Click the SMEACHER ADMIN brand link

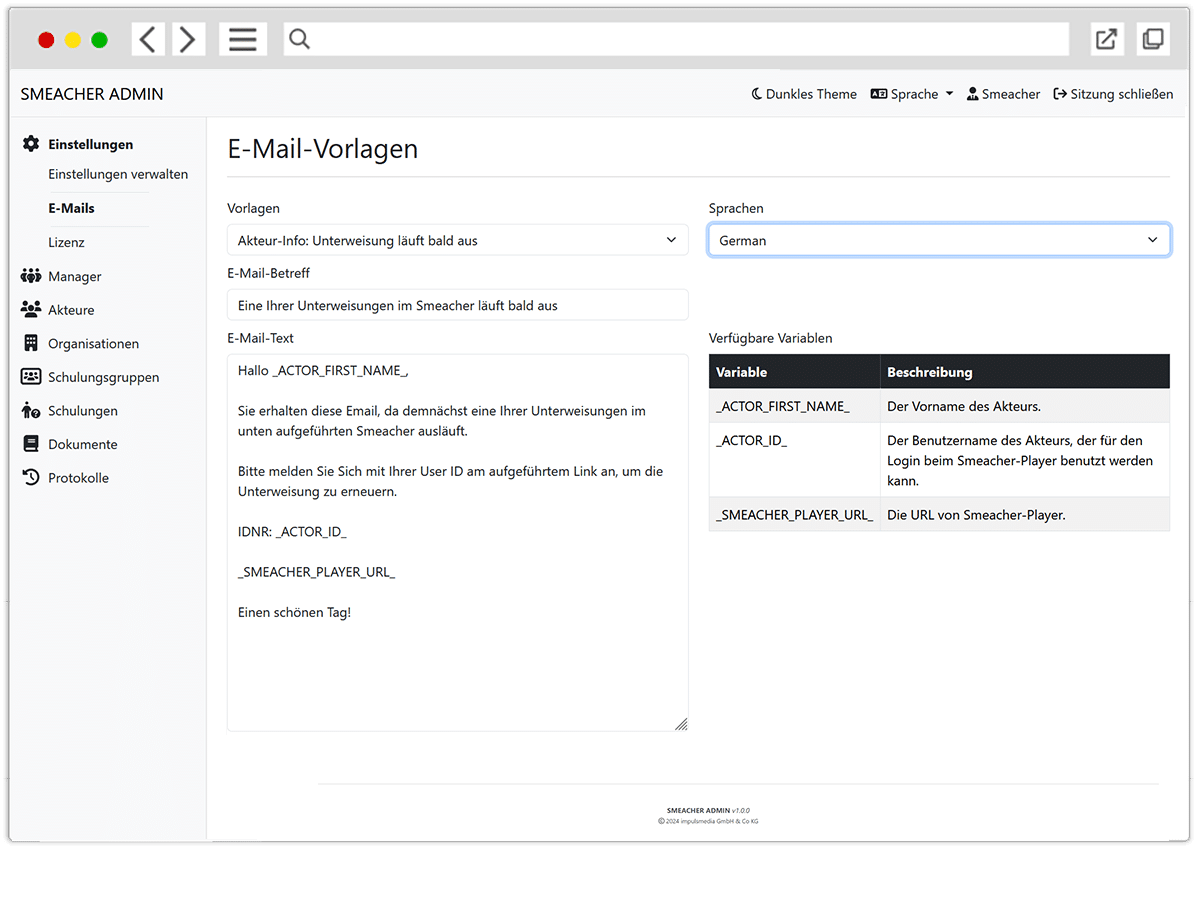pos(92,94)
